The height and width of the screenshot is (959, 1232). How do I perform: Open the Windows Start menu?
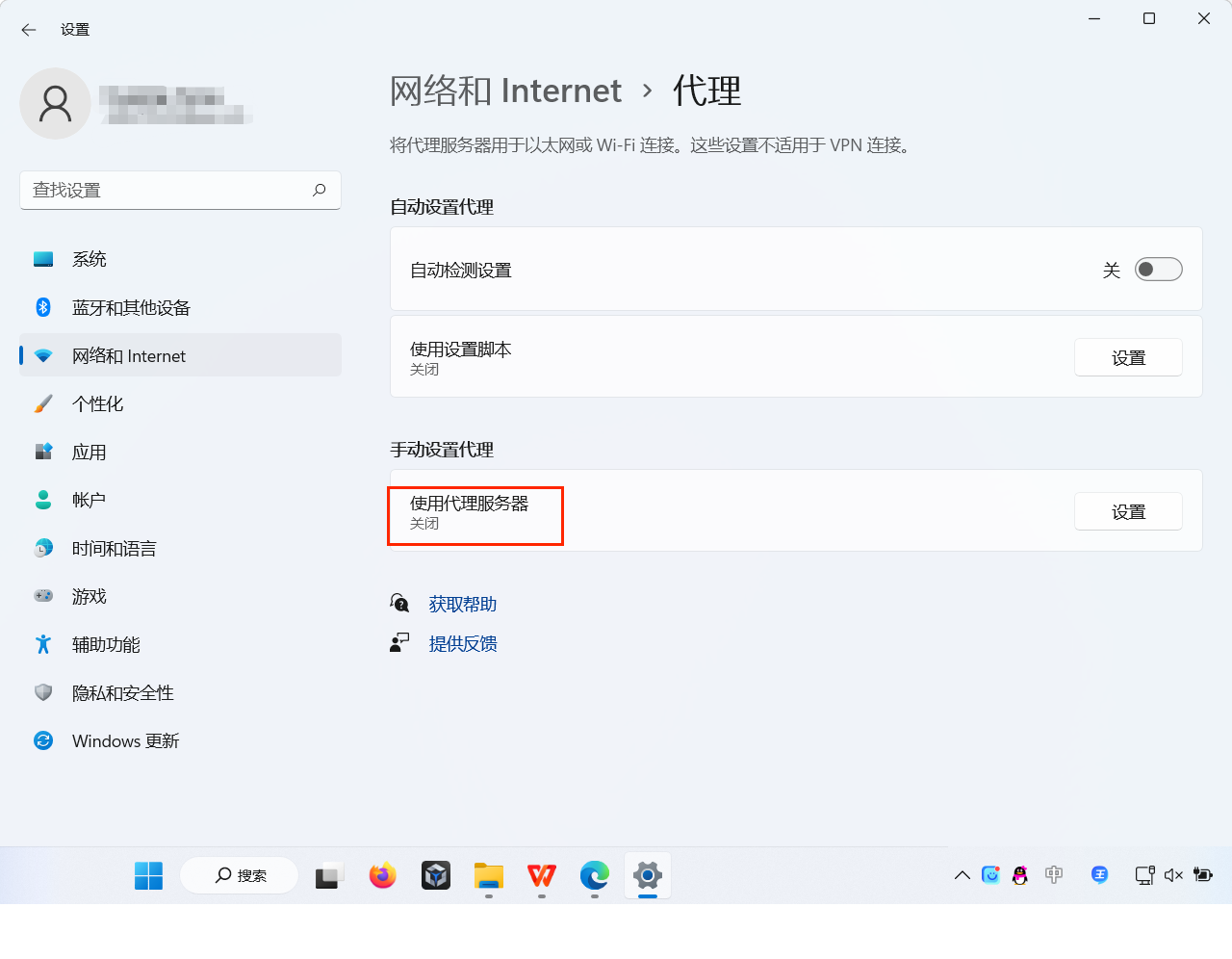(x=148, y=875)
